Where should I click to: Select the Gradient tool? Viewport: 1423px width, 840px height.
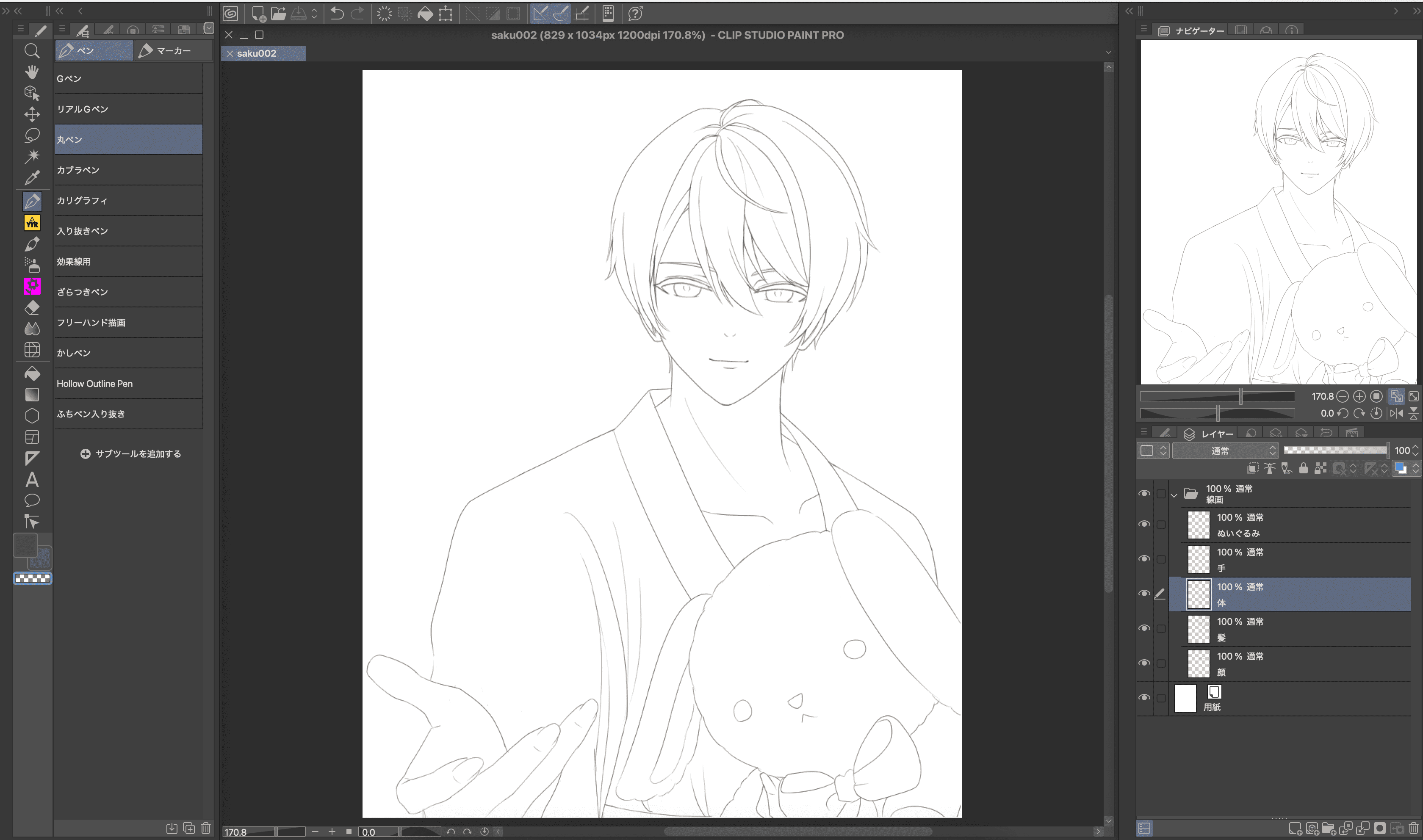[x=32, y=395]
